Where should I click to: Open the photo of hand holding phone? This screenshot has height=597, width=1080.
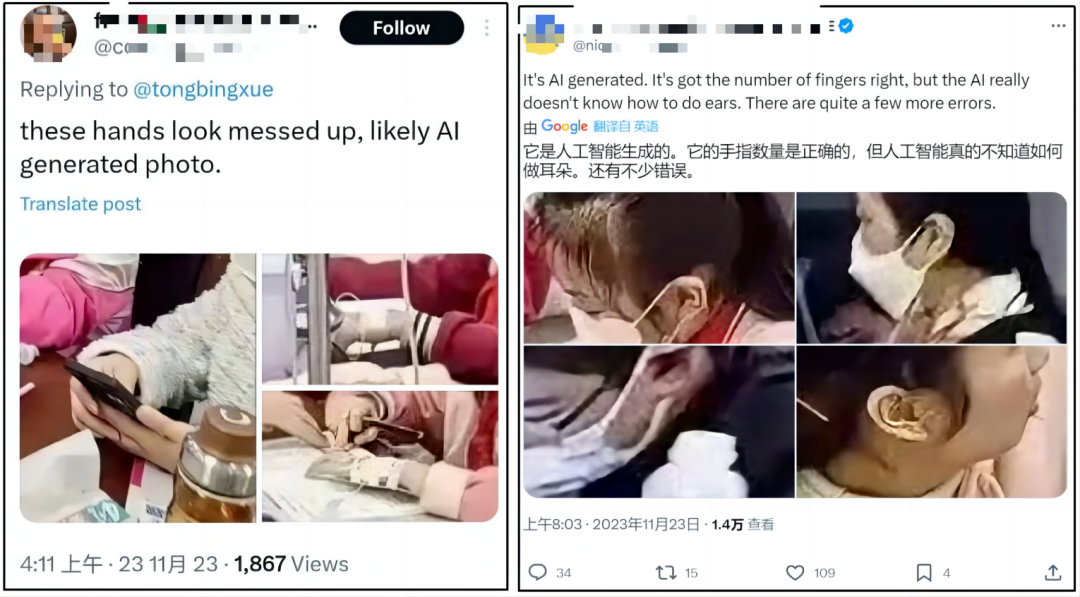click(x=138, y=388)
